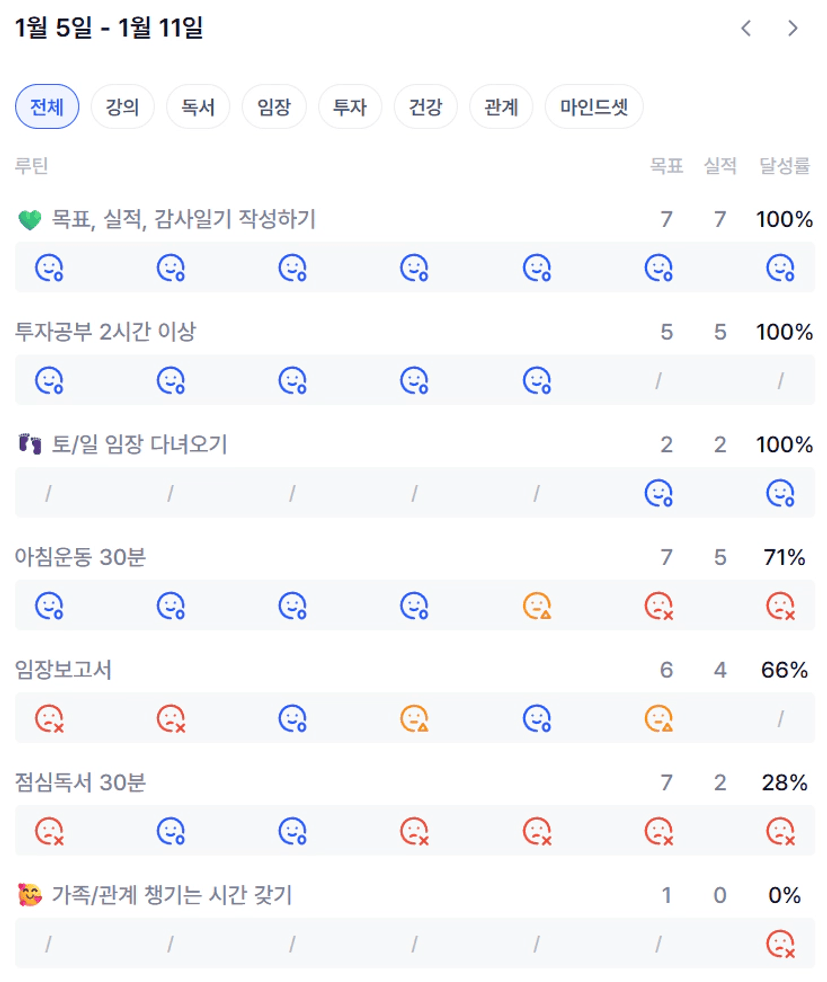Select the 전체 filter tab
This screenshot has width=827, height=982.
(x=47, y=107)
